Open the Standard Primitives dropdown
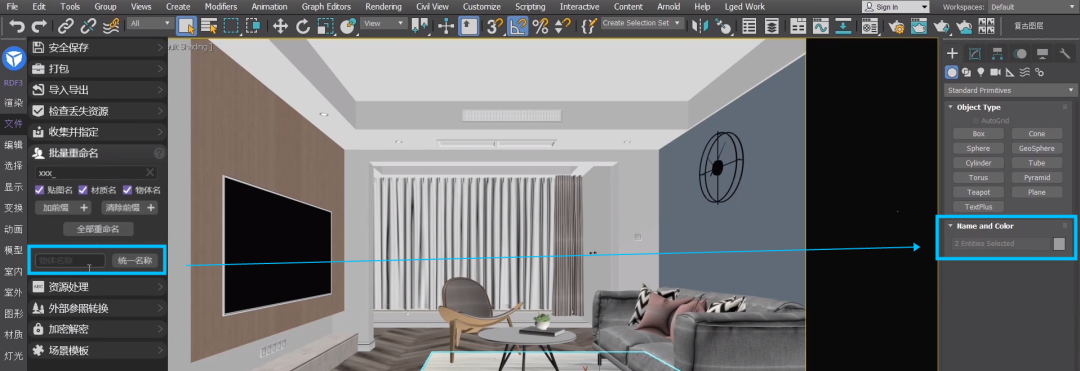Image resolution: width=1080 pixels, height=371 pixels. tap(1010, 90)
